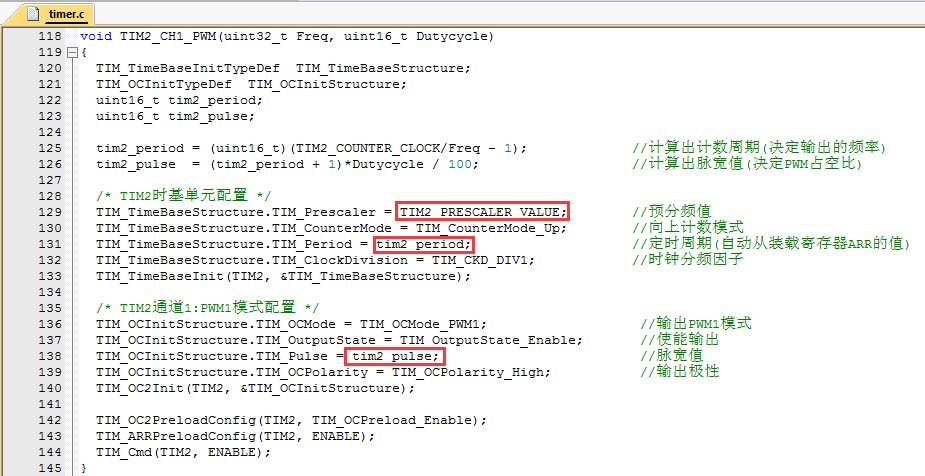This screenshot has height=476, width=925.
Task: Click TIM_OC2PreloadConfig call on line 142
Action: pos(291,420)
